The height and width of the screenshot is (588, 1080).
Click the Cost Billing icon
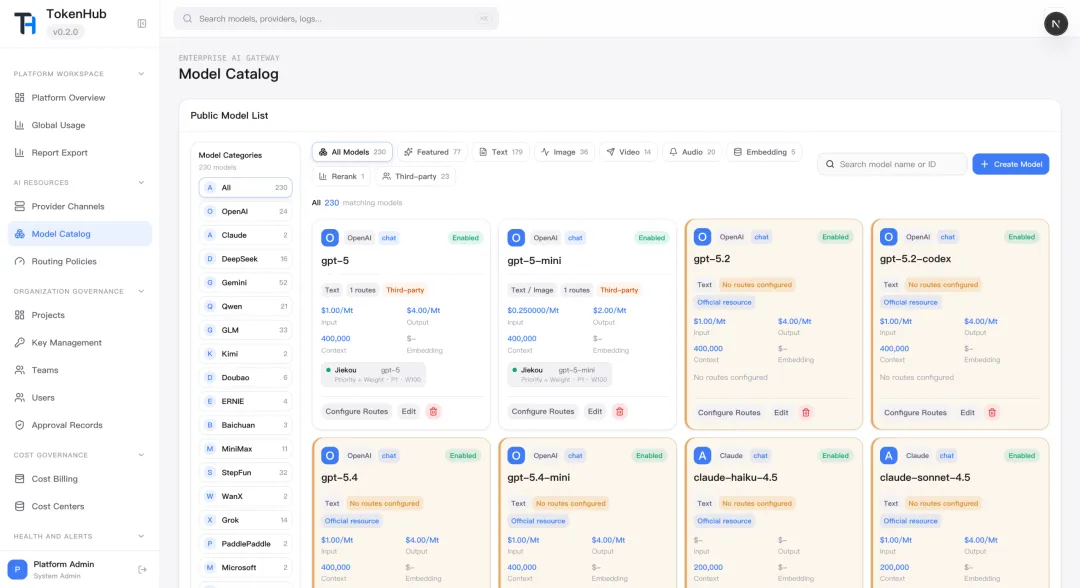point(19,479)
